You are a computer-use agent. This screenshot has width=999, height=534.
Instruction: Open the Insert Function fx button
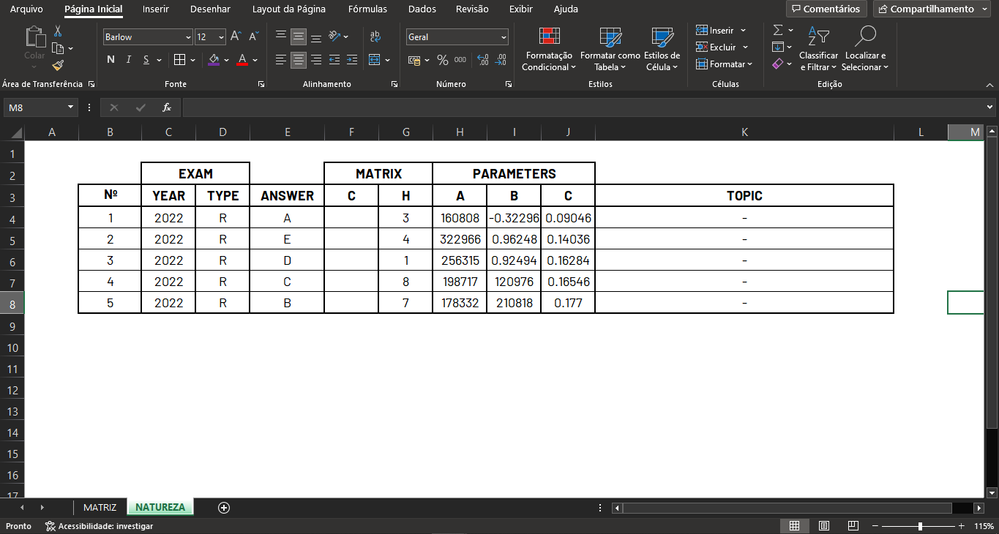coord(167,108)
